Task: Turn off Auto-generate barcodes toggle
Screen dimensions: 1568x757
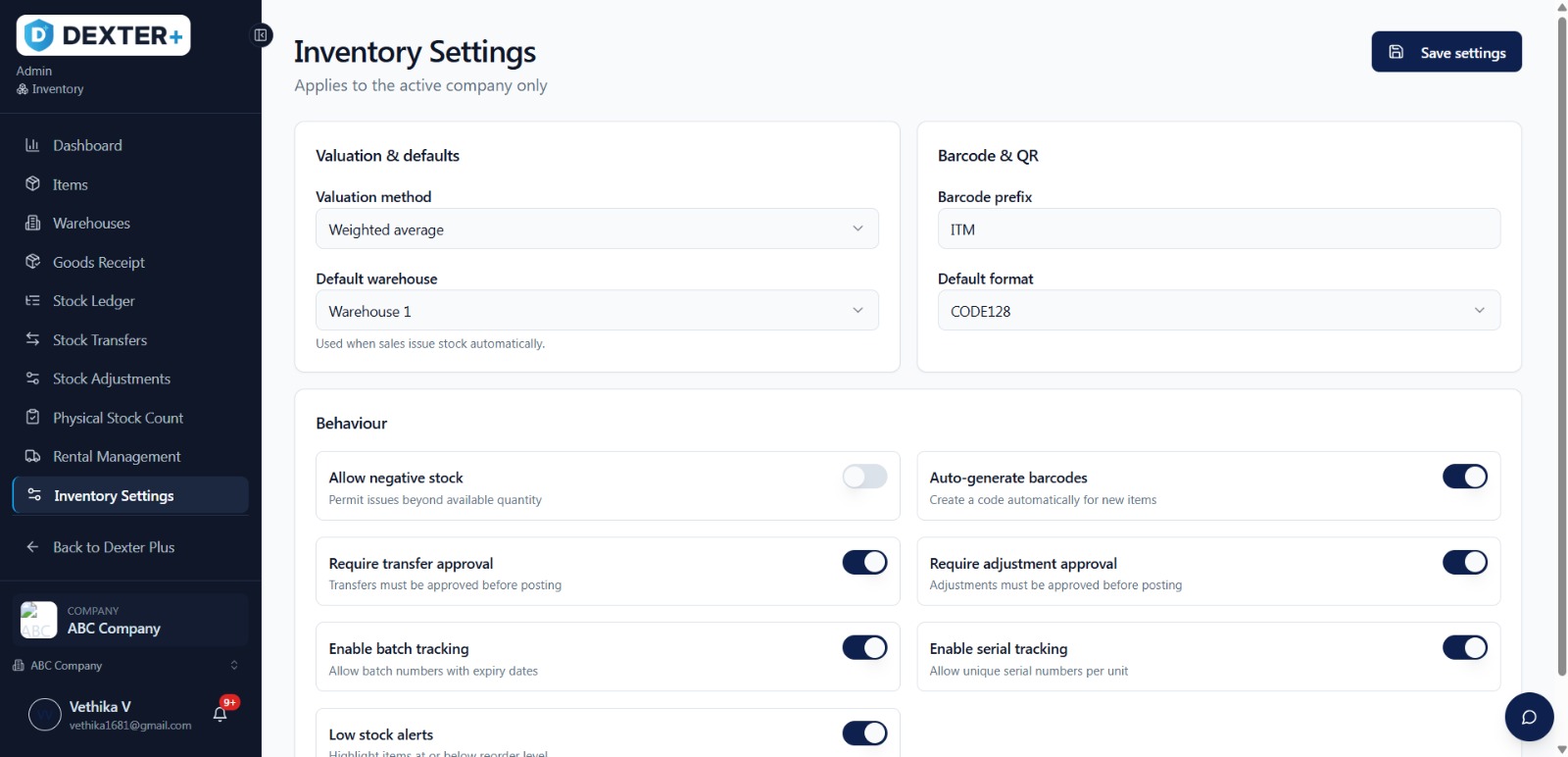Action: (x=1465, y=477)
